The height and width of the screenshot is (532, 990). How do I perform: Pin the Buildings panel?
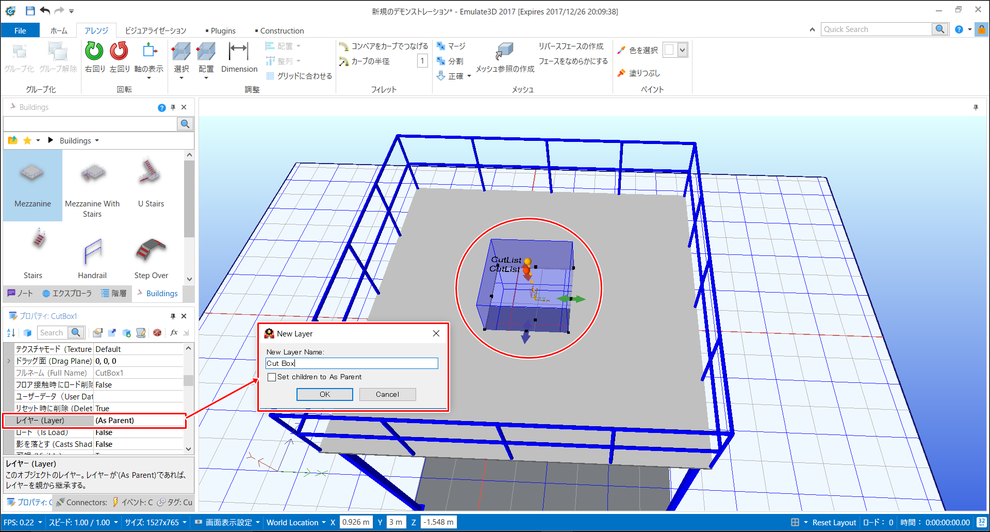(173, 107)
